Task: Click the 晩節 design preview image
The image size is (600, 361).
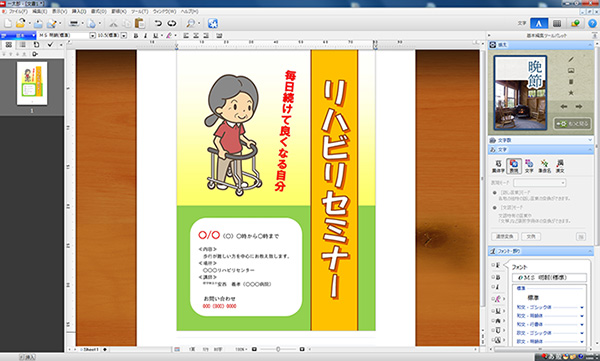Action: pyautogui.click(x=520, y=92)
